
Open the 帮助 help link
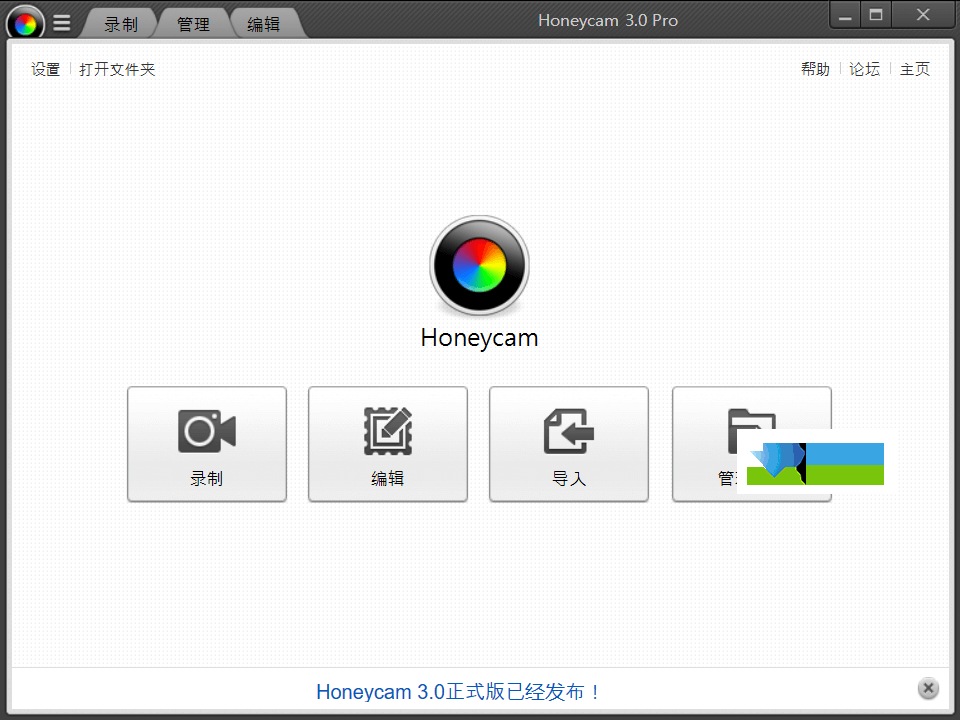pos(816,69)
